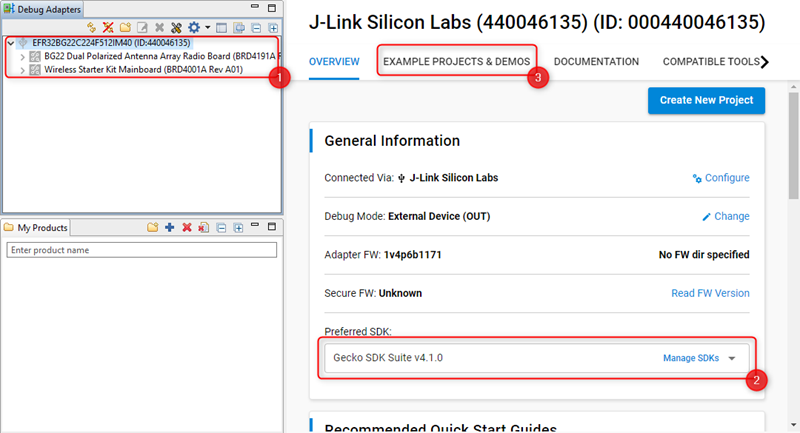Click the Configure connection link
800x433 pixels.
[x=721, y=178]
